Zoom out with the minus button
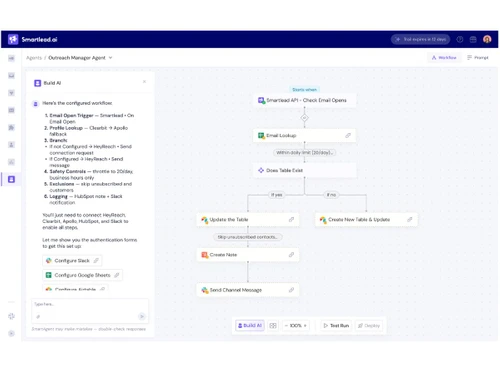 click(x=286, y=326)
